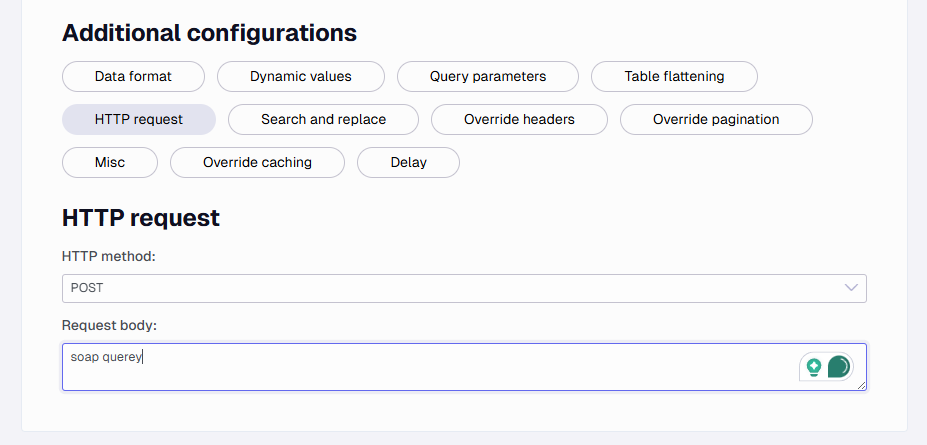
Task: Click the Additional configurations heading
Action: pyautogui.click(x=209, y=33)
